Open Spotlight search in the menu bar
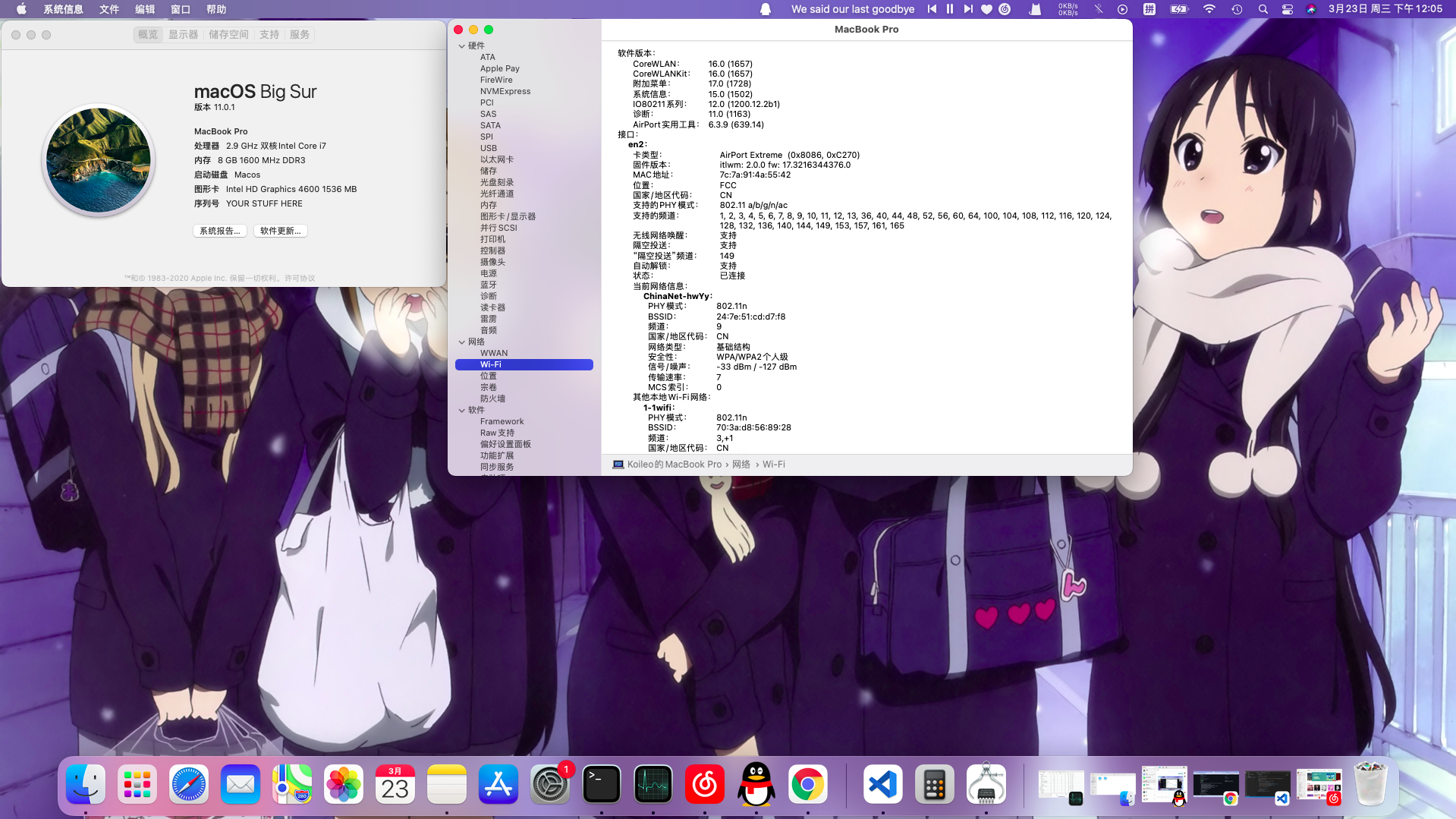1456x819 pixels. [x=1262, y=9]
